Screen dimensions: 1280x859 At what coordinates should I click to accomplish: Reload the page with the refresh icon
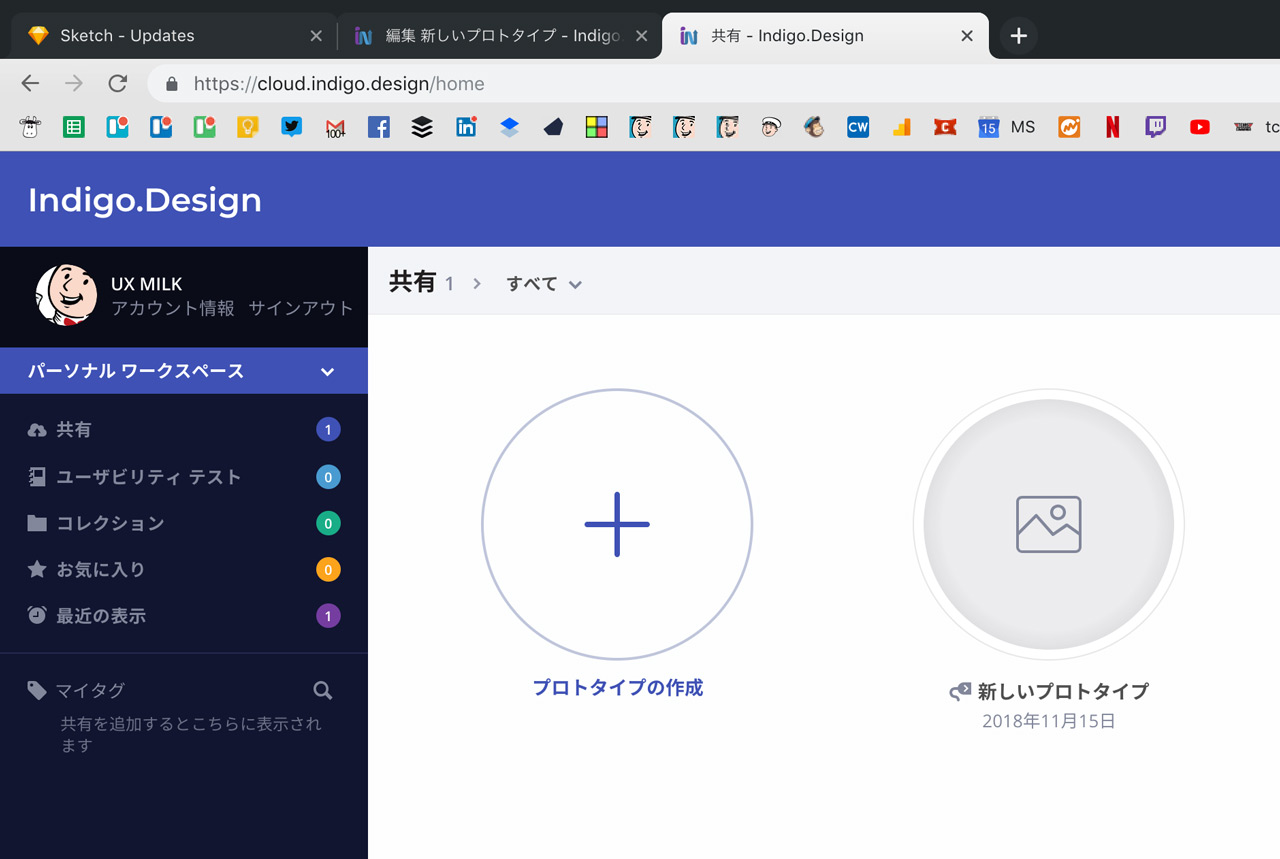click(x=118, y=84)
